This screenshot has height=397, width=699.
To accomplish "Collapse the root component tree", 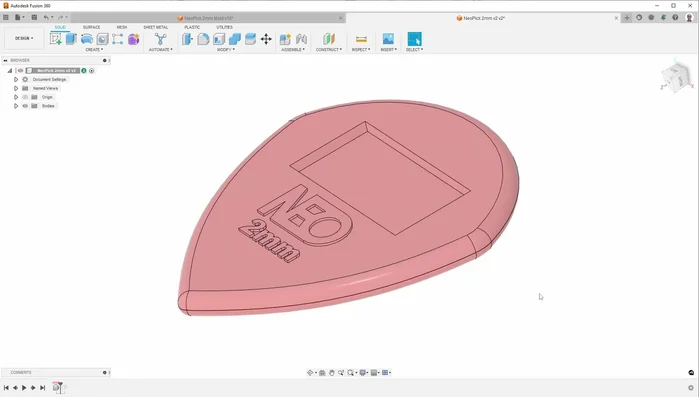I will click(x=10, y=70).
